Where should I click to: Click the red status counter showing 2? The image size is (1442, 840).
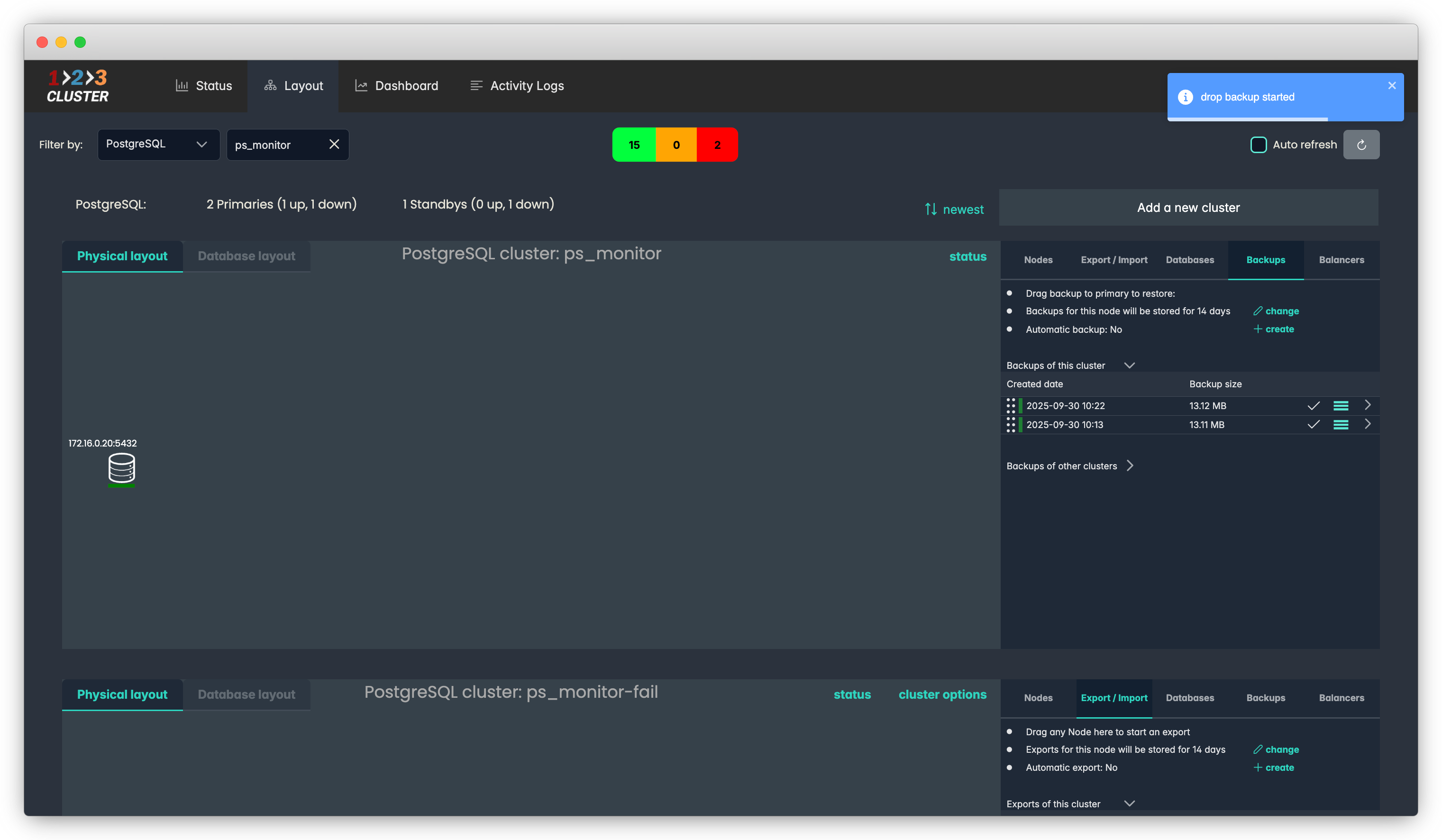click(x=717, y=145)
